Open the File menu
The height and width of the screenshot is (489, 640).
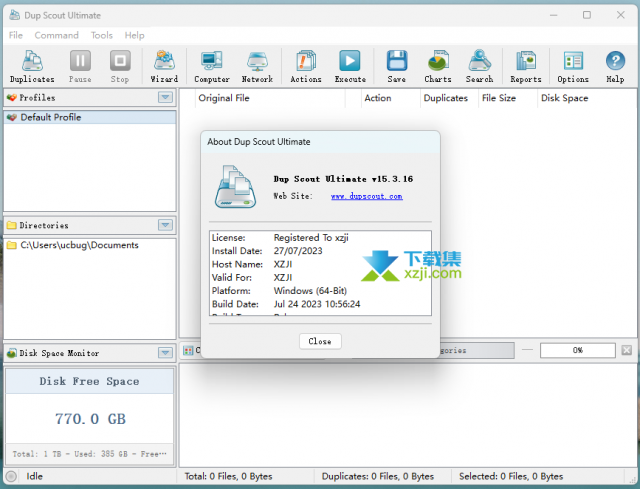pos(16,35)
